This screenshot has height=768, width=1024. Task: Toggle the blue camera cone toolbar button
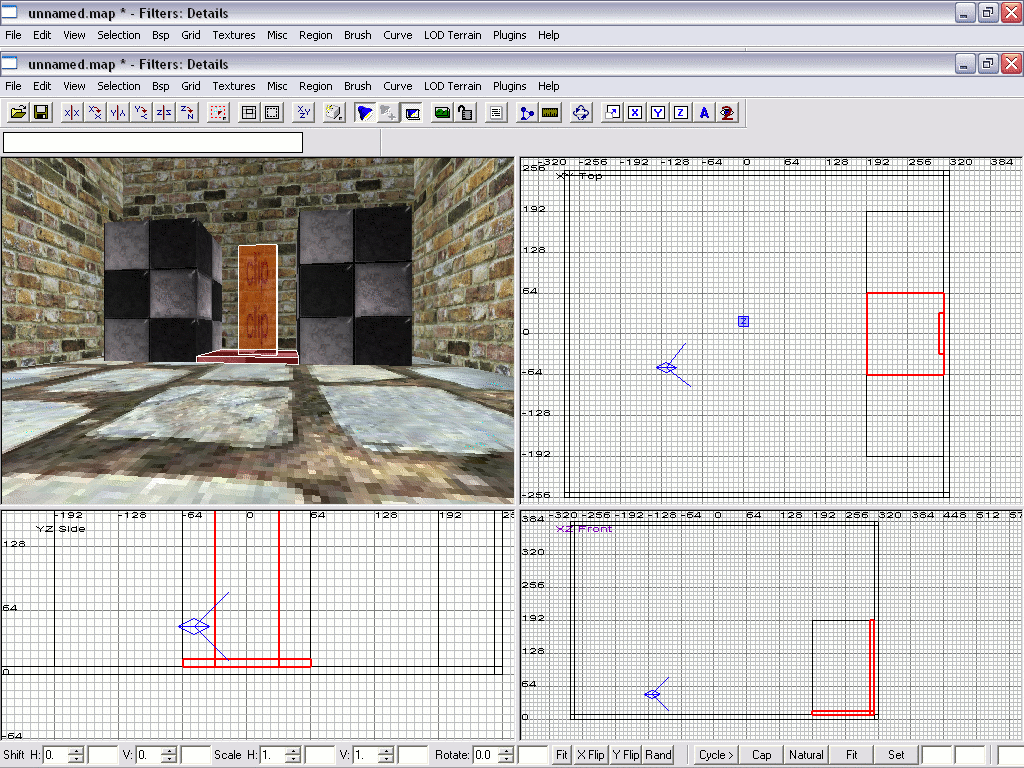tap(365, 113)
